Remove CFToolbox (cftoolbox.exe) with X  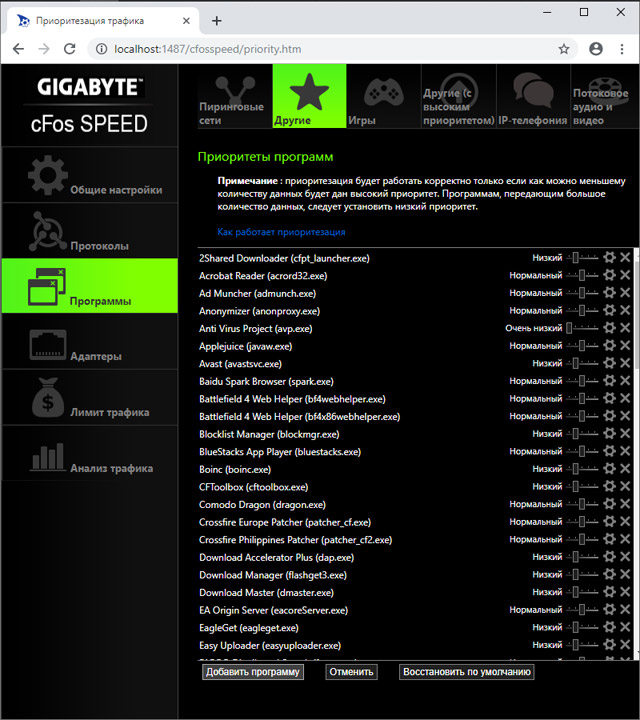625,486
